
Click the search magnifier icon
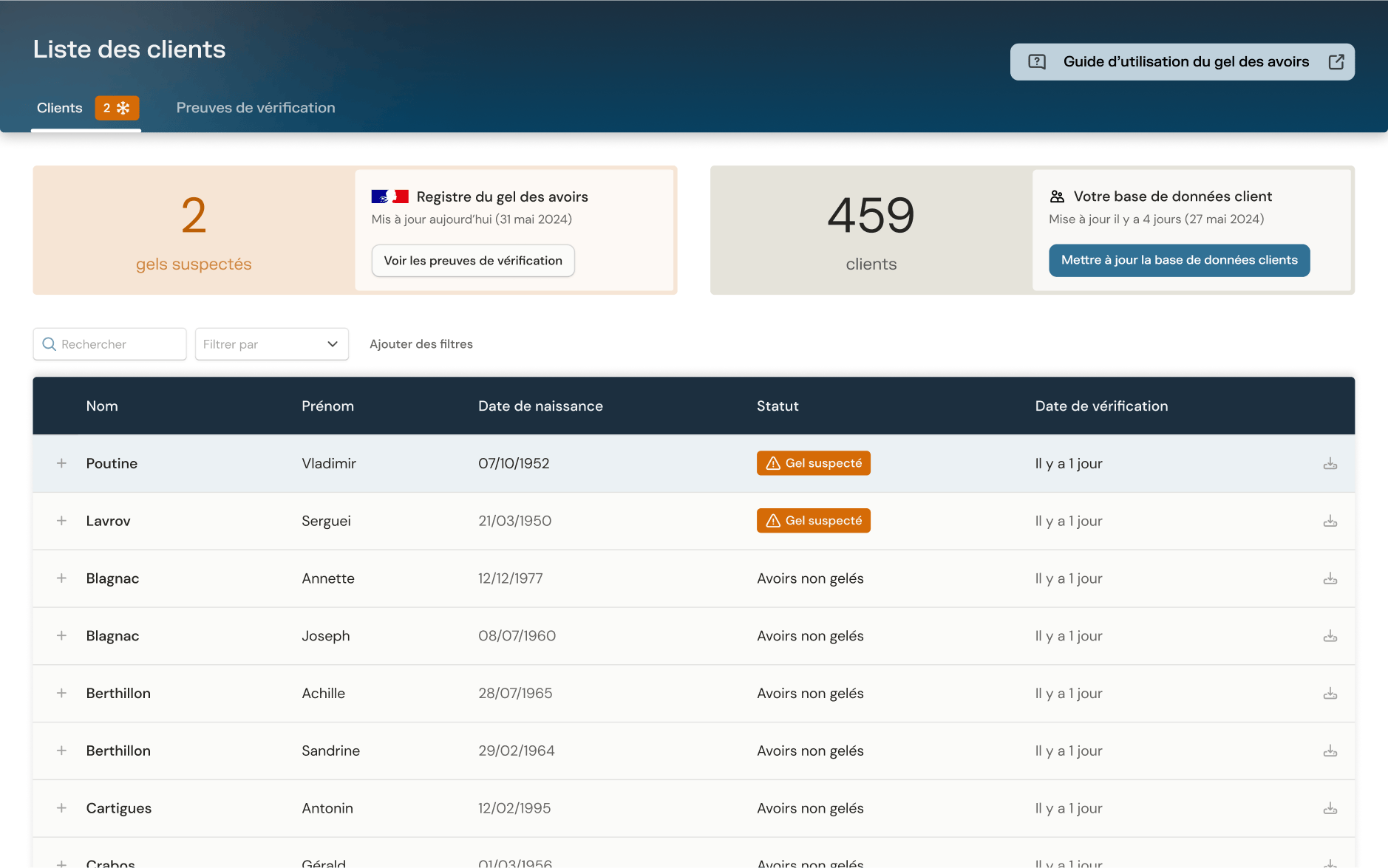pos(49,344)
